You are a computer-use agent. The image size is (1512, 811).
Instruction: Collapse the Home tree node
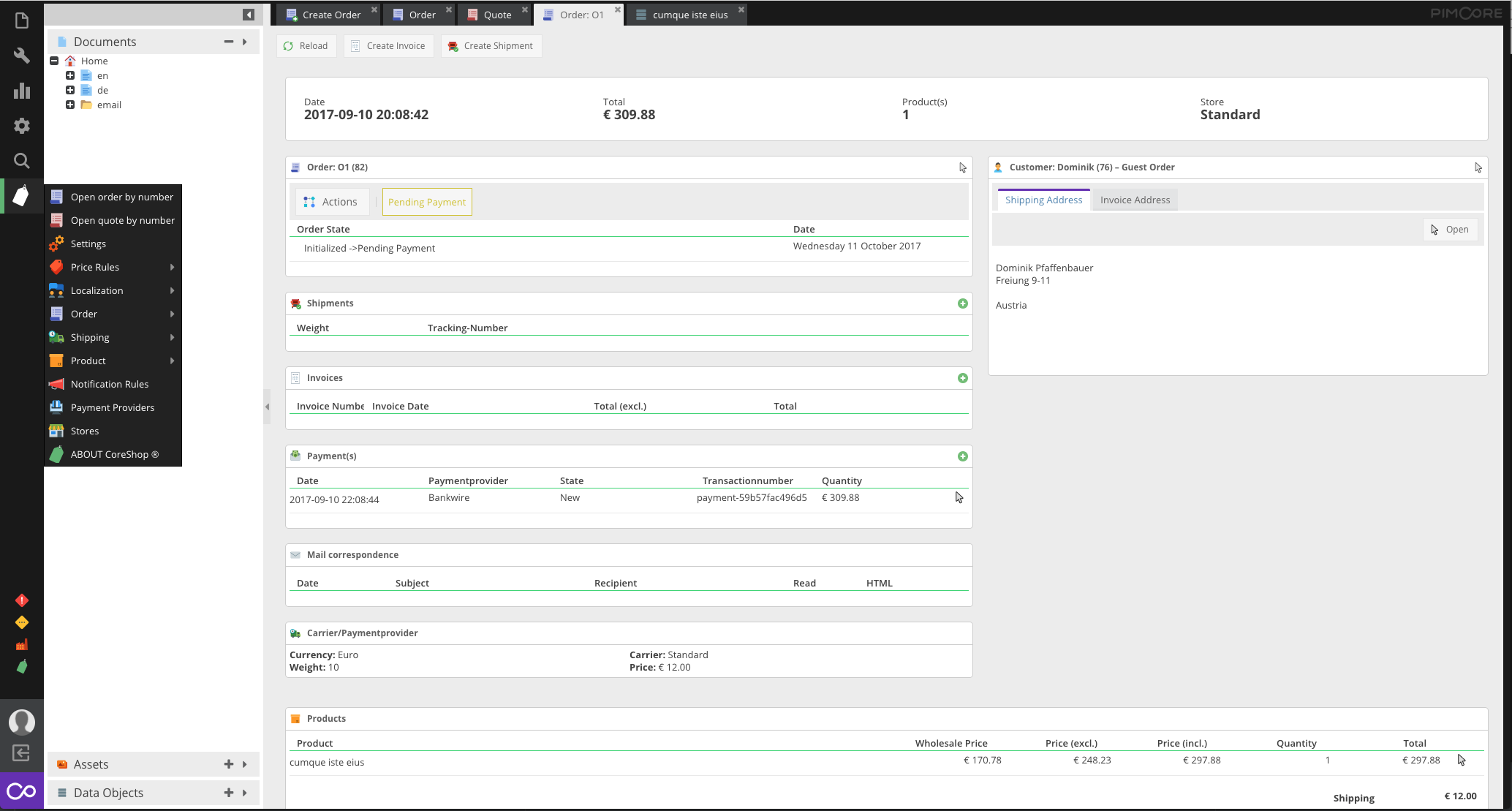pos(54,61)
